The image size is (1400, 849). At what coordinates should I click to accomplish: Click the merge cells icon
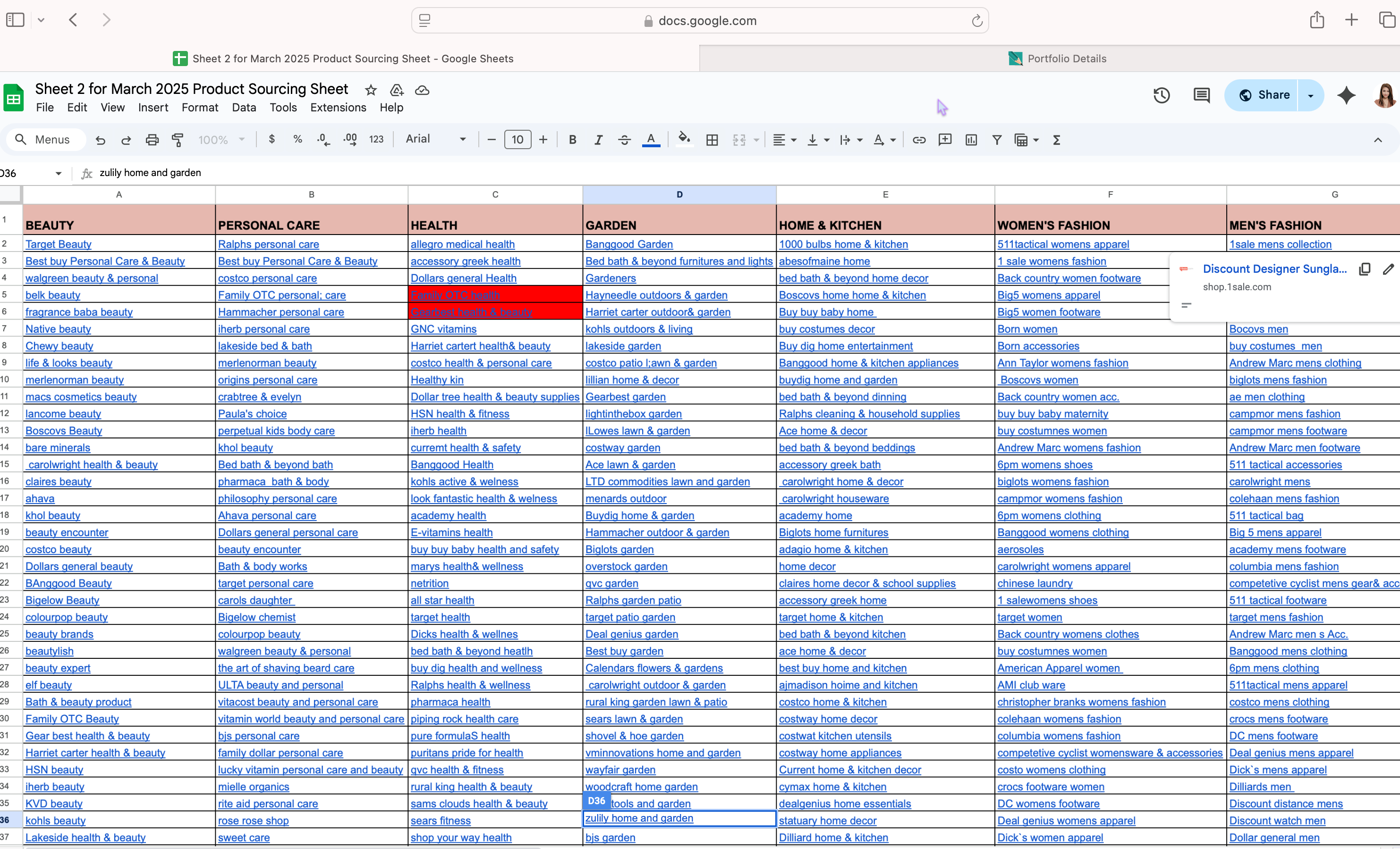tap(738, 140)
